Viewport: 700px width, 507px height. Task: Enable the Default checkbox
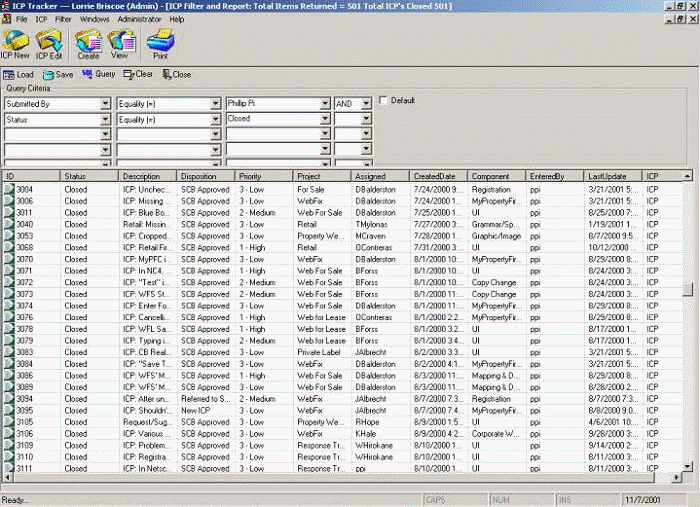(383, 101)
